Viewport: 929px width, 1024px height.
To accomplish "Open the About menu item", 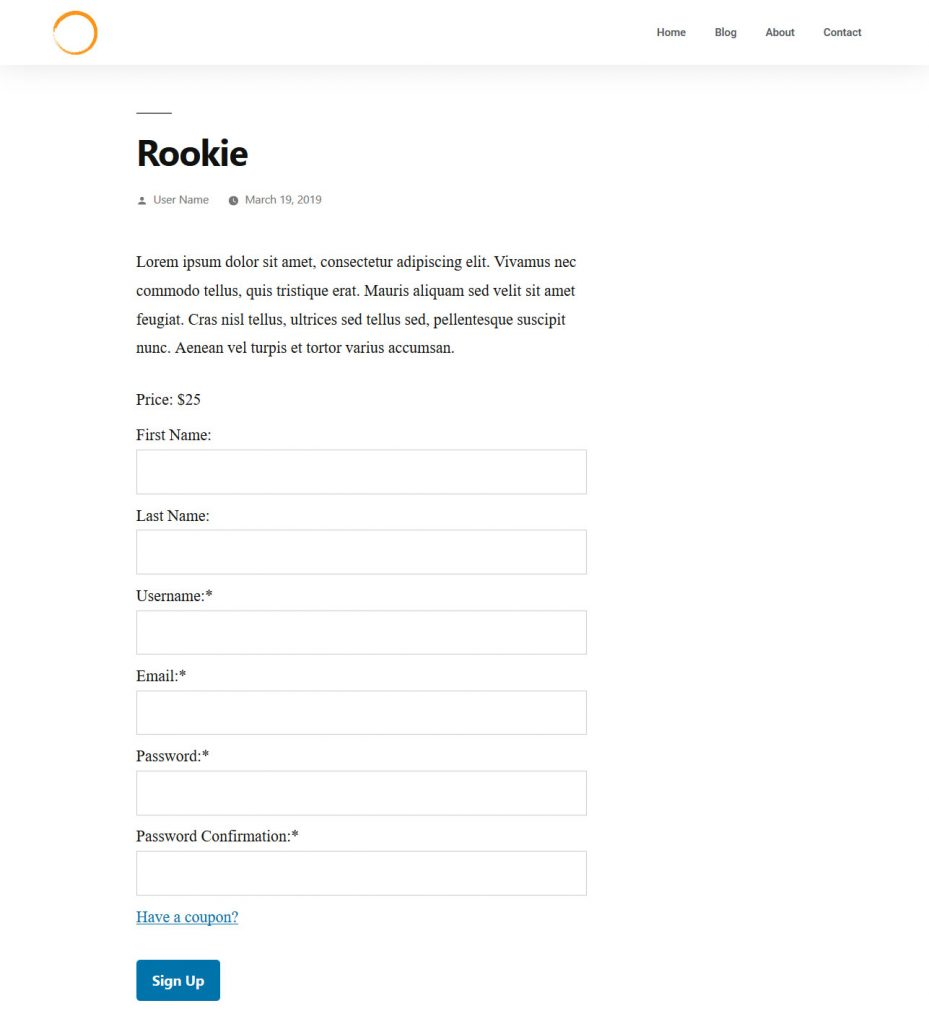I will click(780, 33).
